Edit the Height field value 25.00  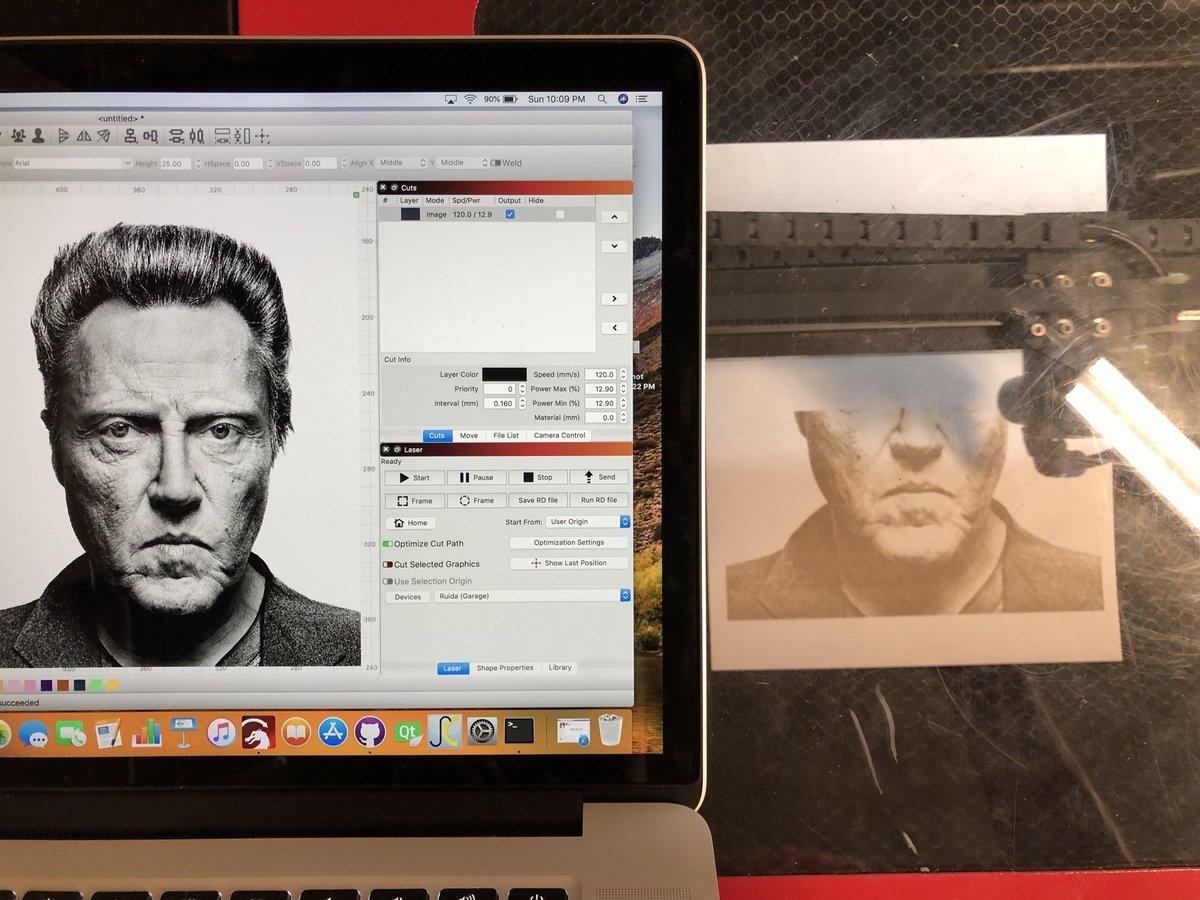[175, 163]
